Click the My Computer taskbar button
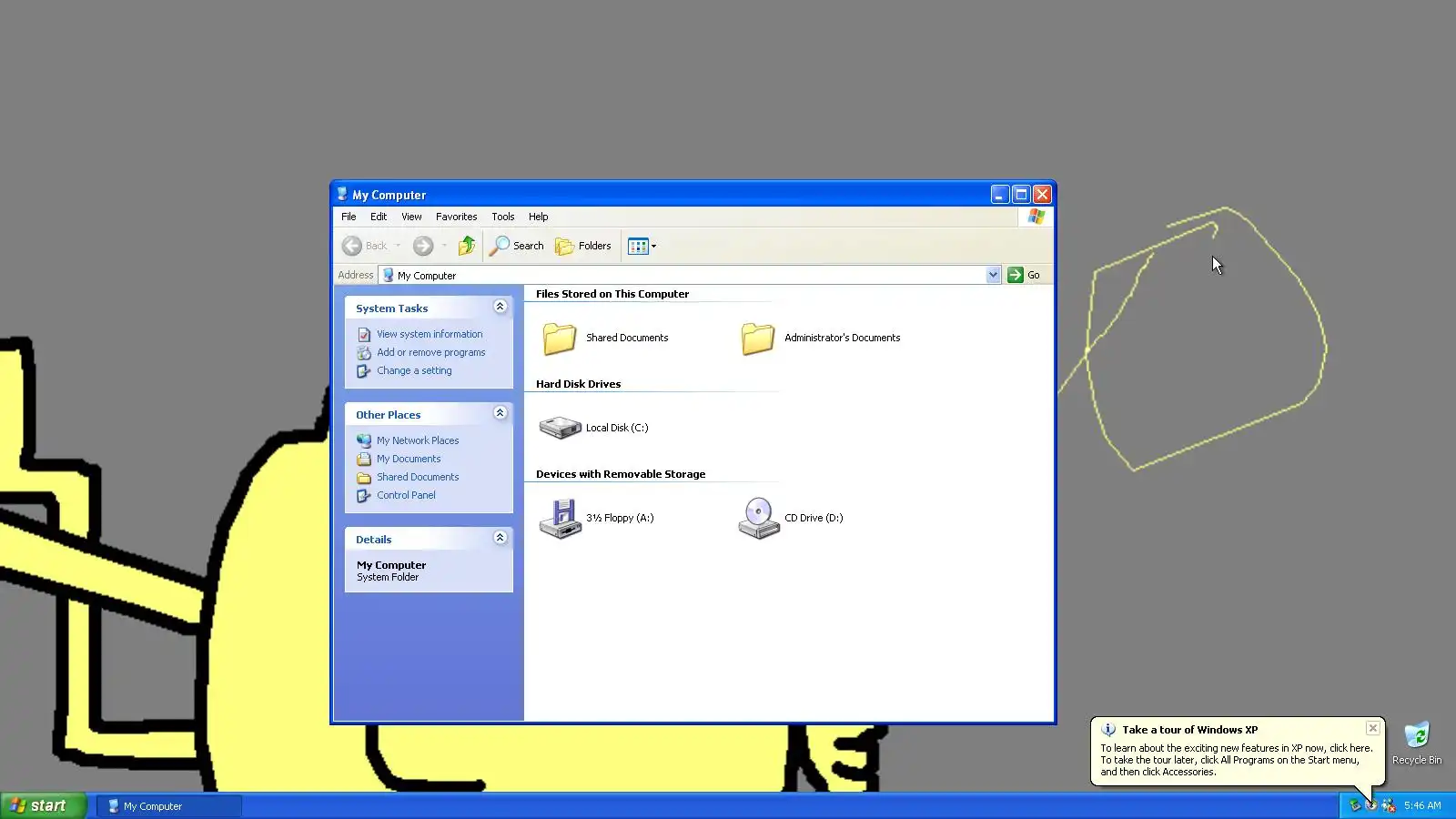1456x819 pixels. [170, 806]
